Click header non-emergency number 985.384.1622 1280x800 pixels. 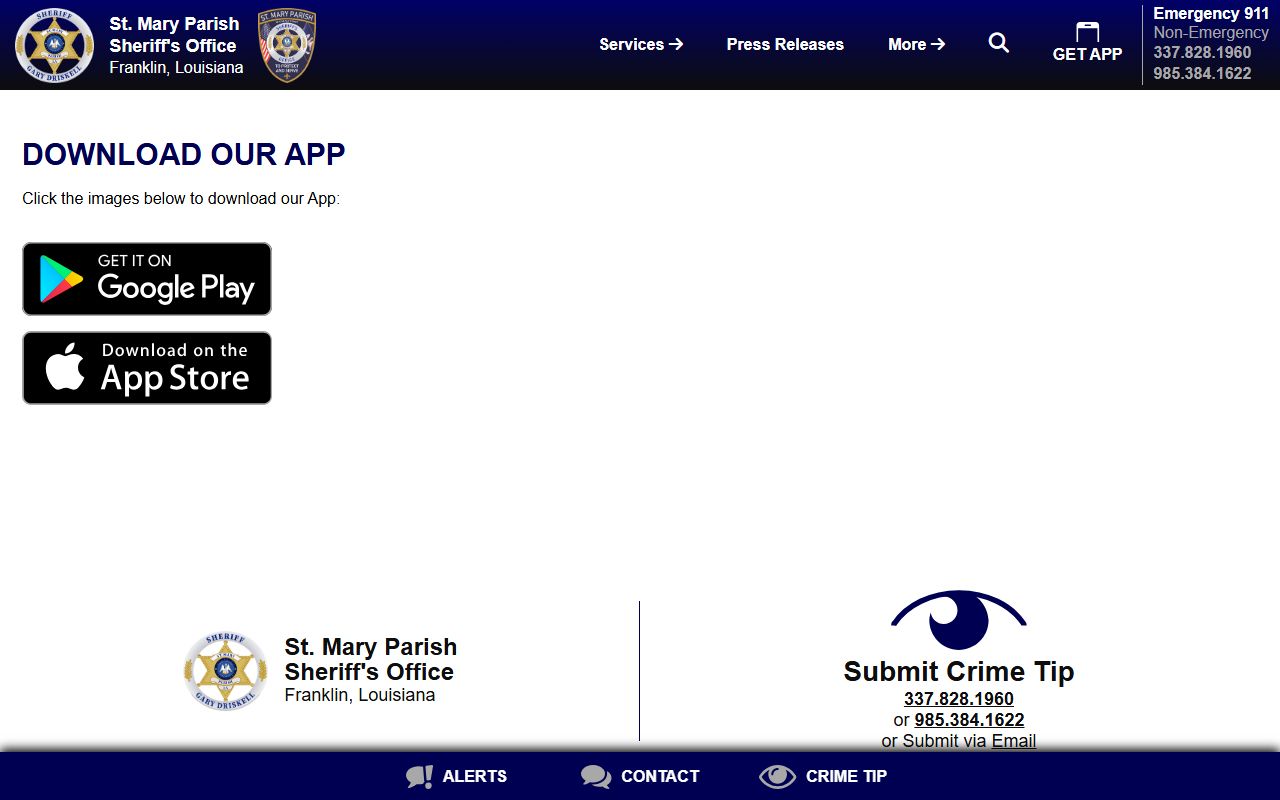[1202, 73]
